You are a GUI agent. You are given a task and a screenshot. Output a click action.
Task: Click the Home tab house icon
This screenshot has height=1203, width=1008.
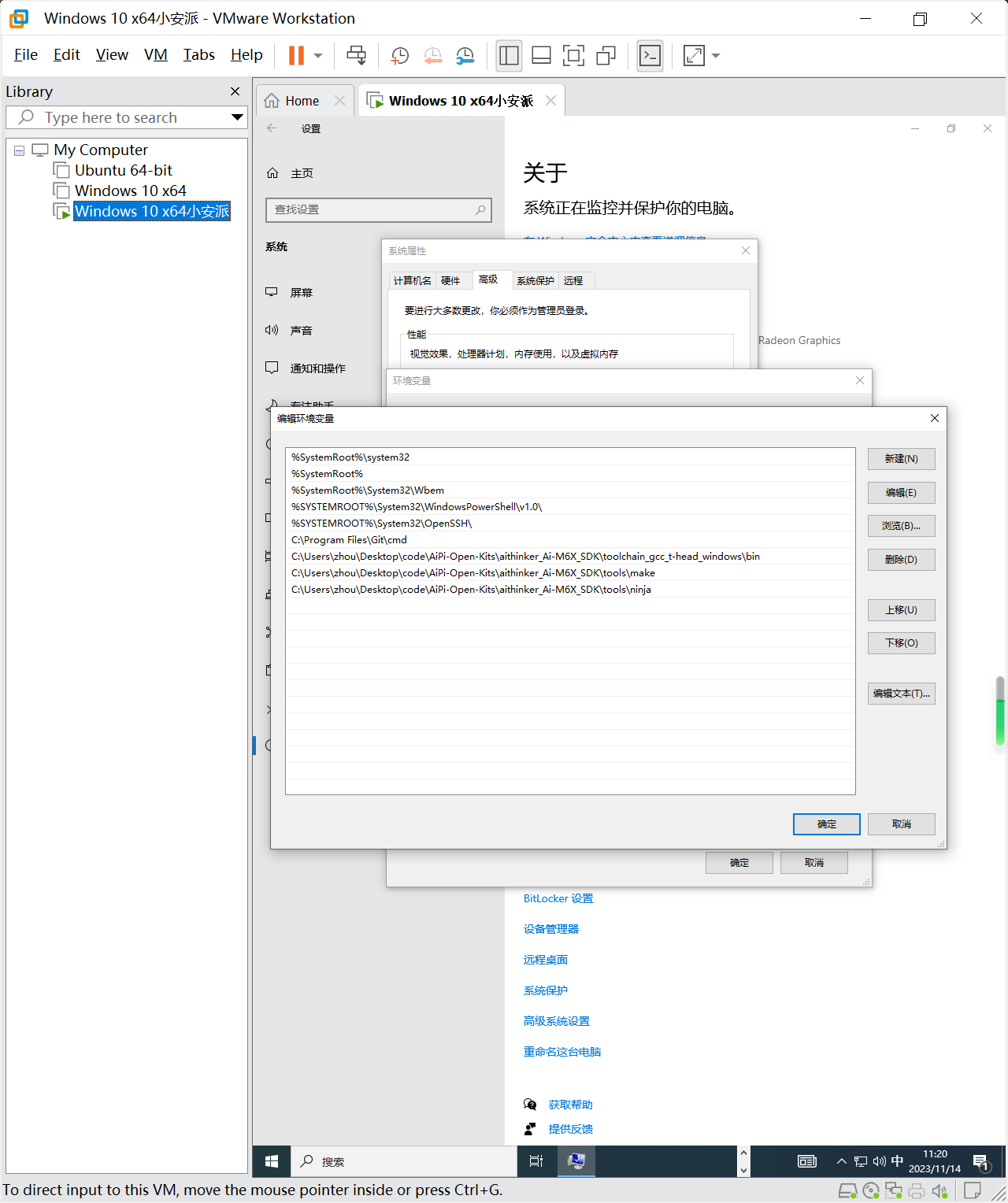coord(272,101)
